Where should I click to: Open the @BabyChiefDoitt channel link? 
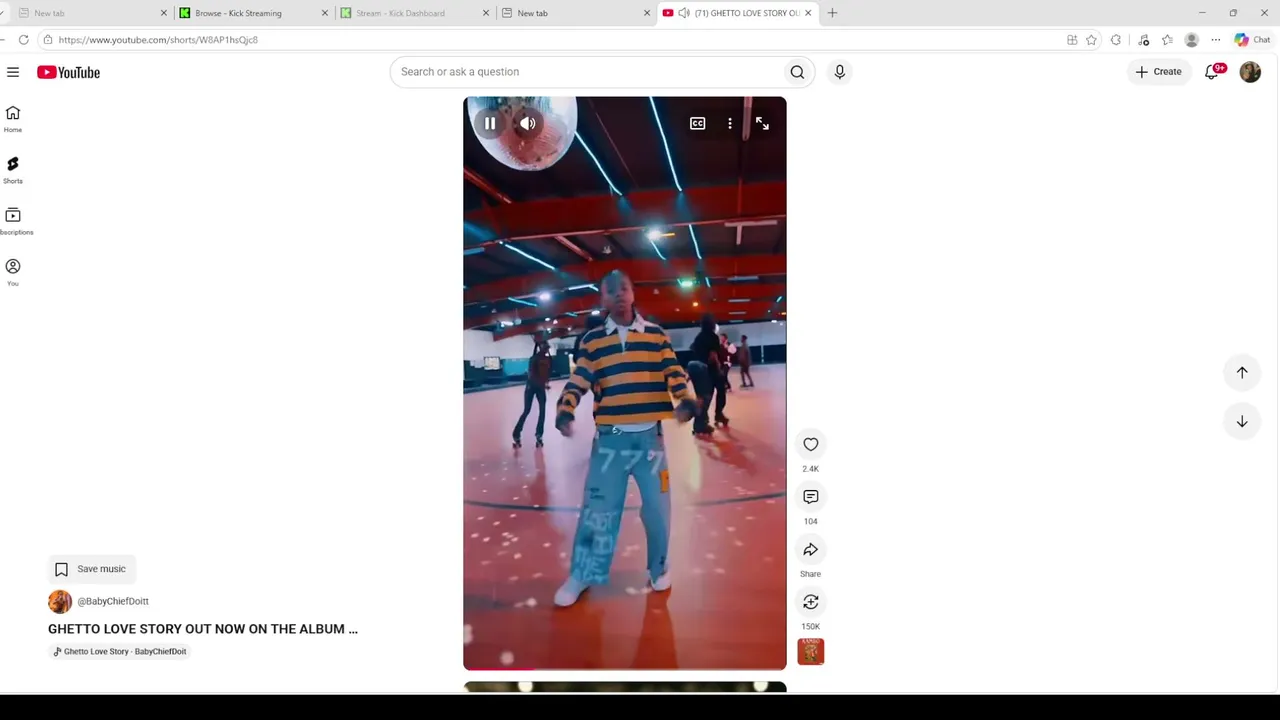click(113, 601)
